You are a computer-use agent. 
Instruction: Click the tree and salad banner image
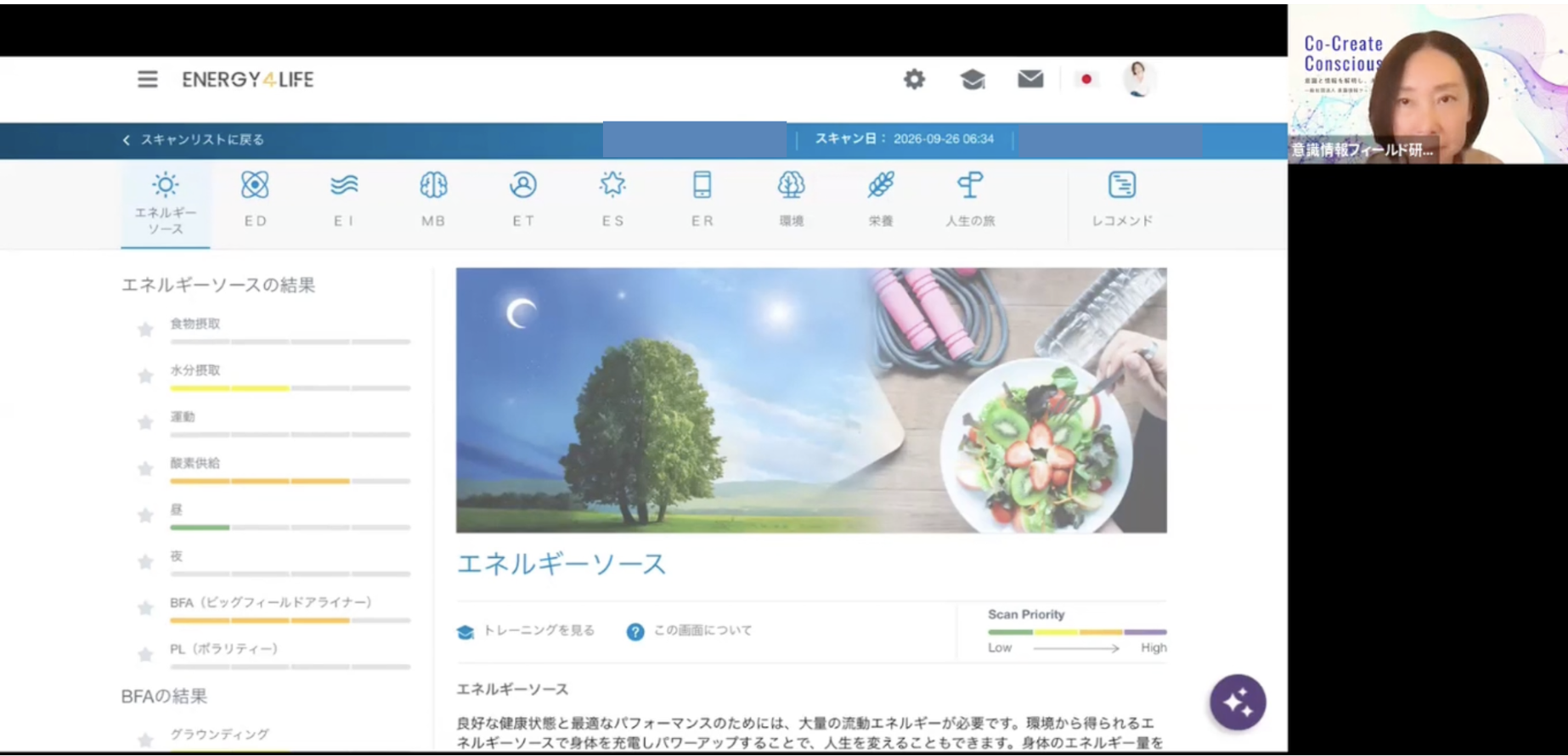(x=811, y=400)
